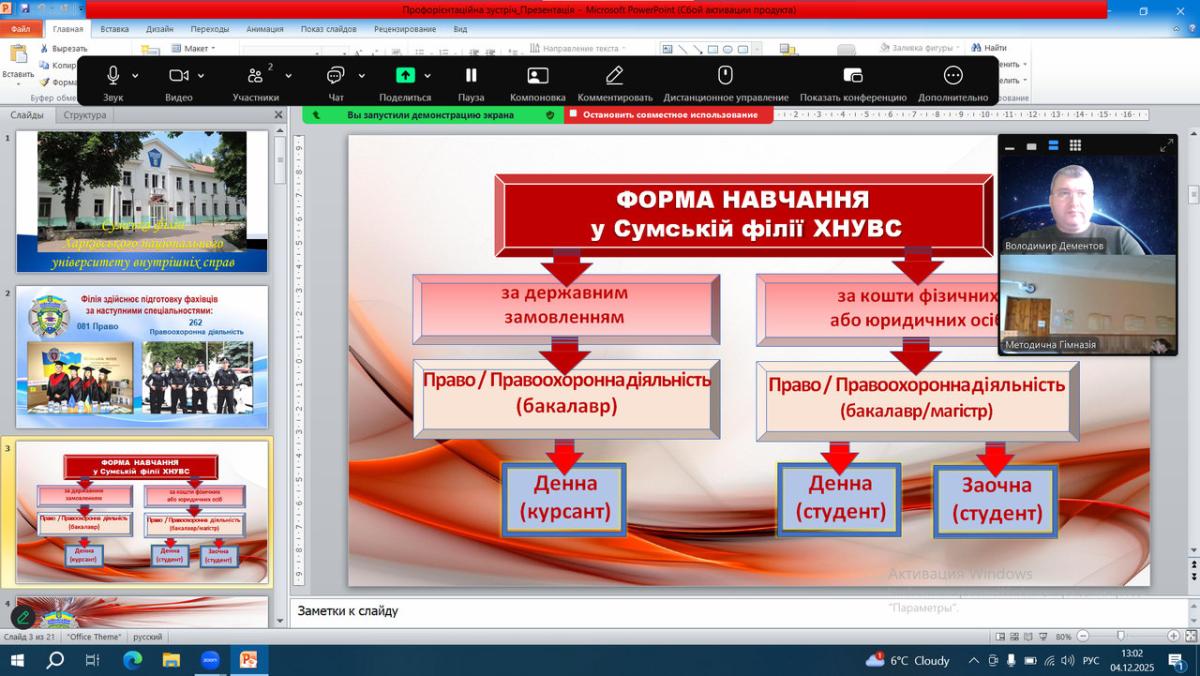Mute microphone using the Звук icon
The width and height of the screenshot is (1200, 676).
pos(113,76)
